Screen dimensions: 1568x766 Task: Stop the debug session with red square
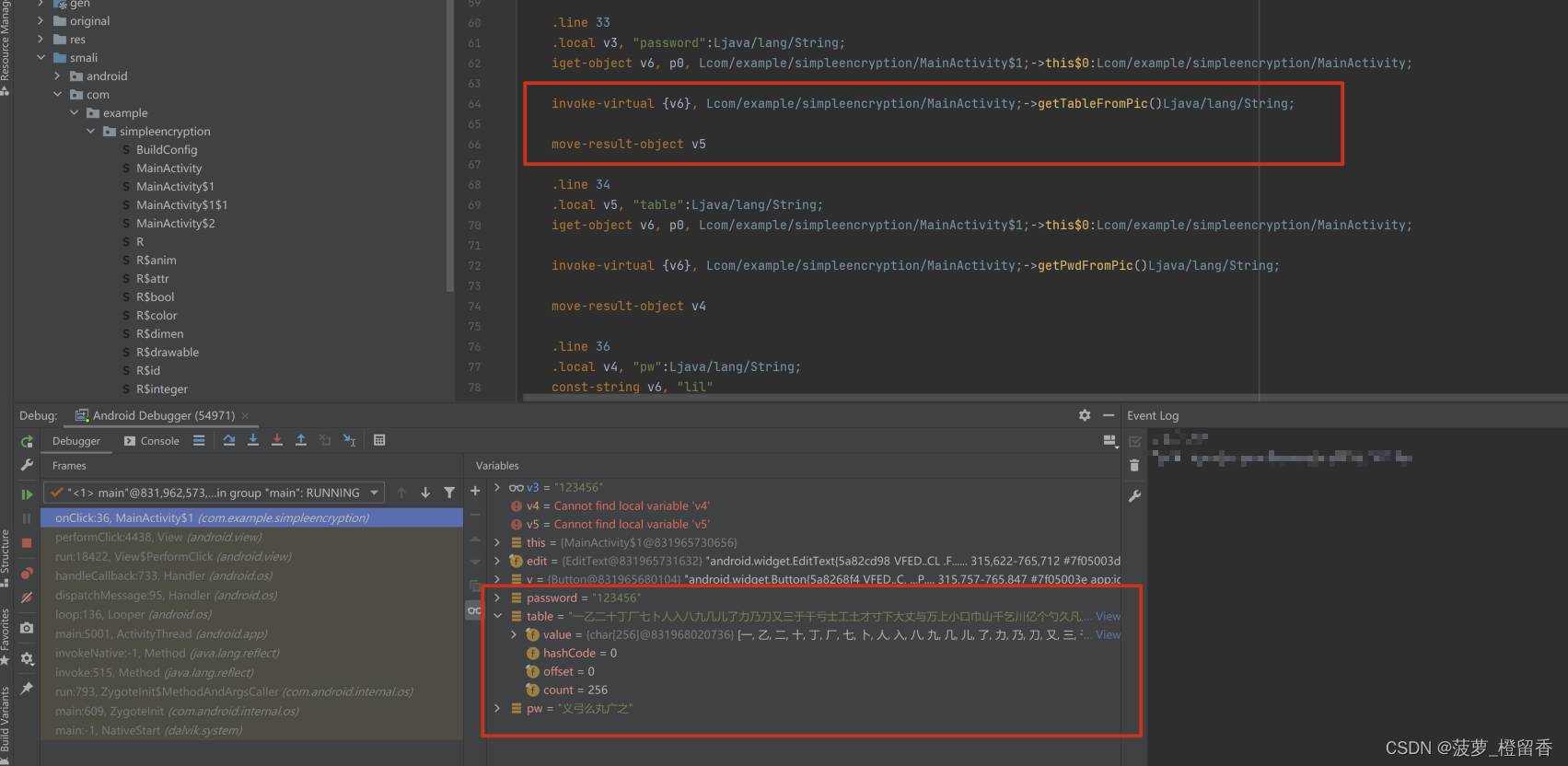point(27,543)
